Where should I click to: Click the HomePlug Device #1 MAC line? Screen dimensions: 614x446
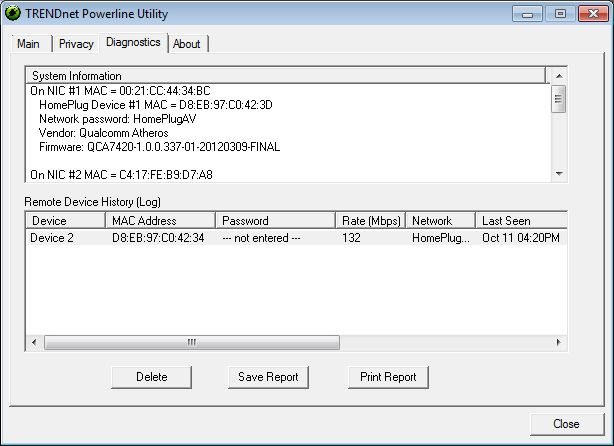click(x=156, y=105)
